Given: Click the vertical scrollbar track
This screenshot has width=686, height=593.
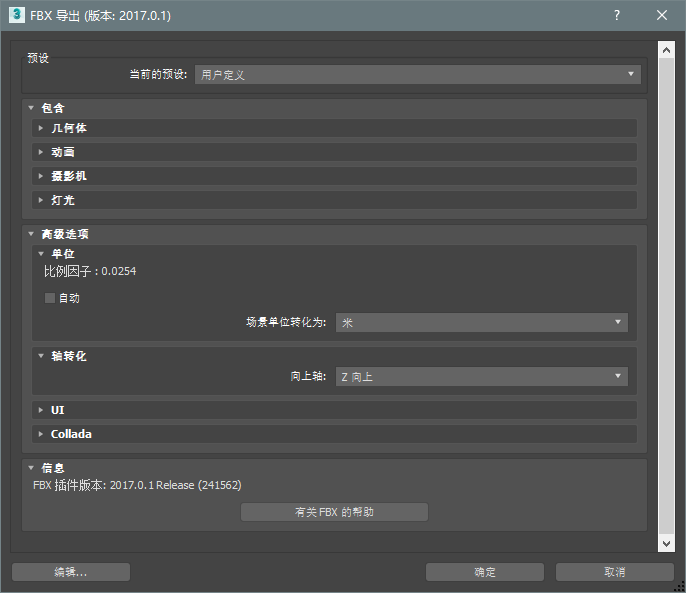Looking at the screenshot, I should point(666,297).
